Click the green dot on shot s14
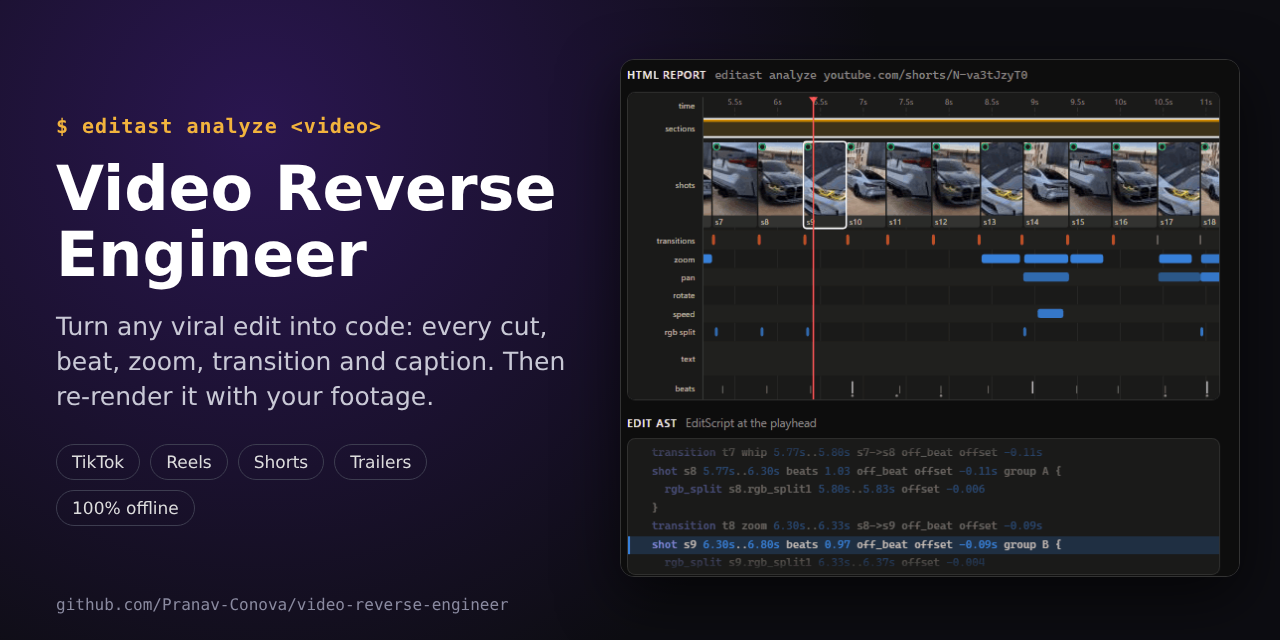1280x640 pixels. coord(1028,146)
